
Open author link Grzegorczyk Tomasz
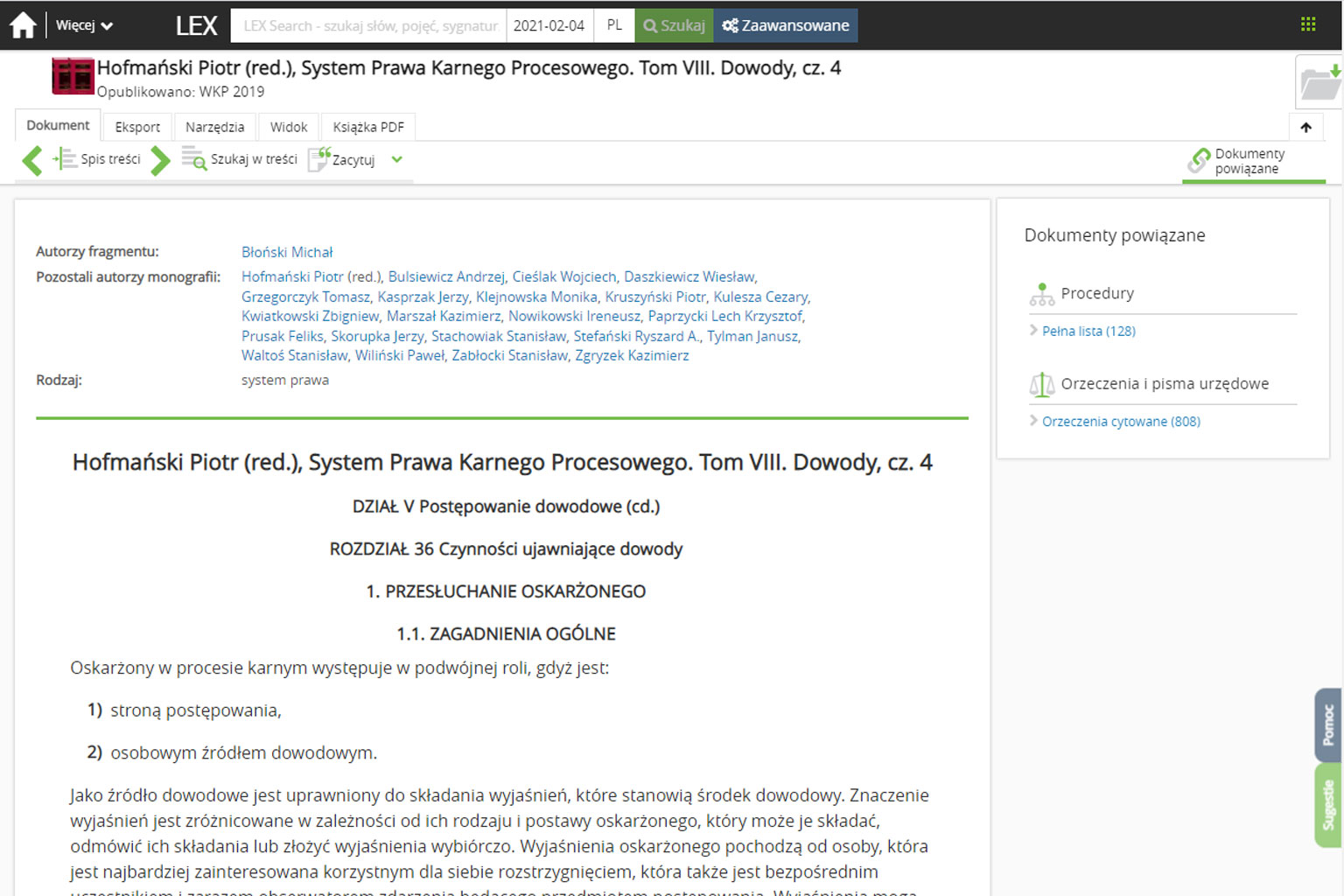(305, 297)
